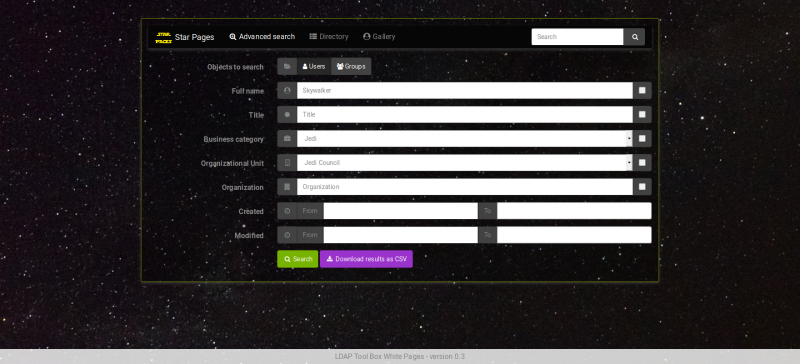
Task: Click the 'Created' label text
Action: 251,211
